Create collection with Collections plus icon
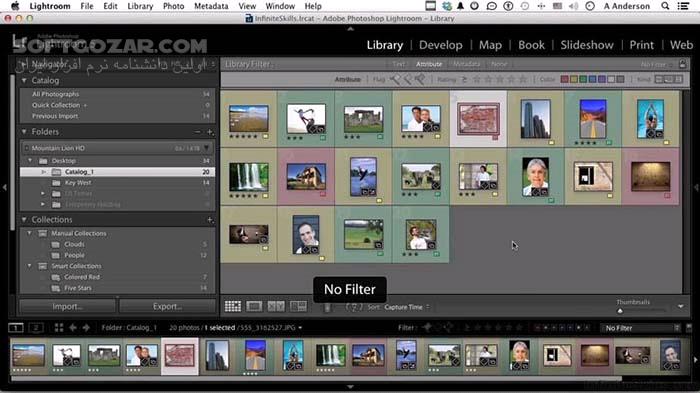Viewport: 700px width, 393px height. (x=210, y=220)
